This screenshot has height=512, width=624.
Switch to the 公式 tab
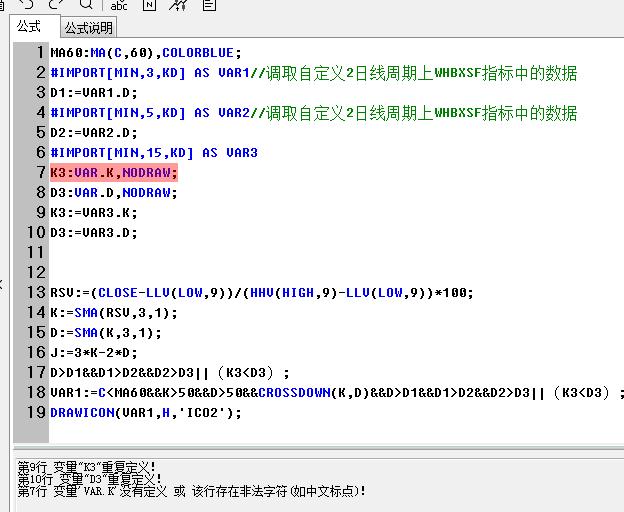30,27
